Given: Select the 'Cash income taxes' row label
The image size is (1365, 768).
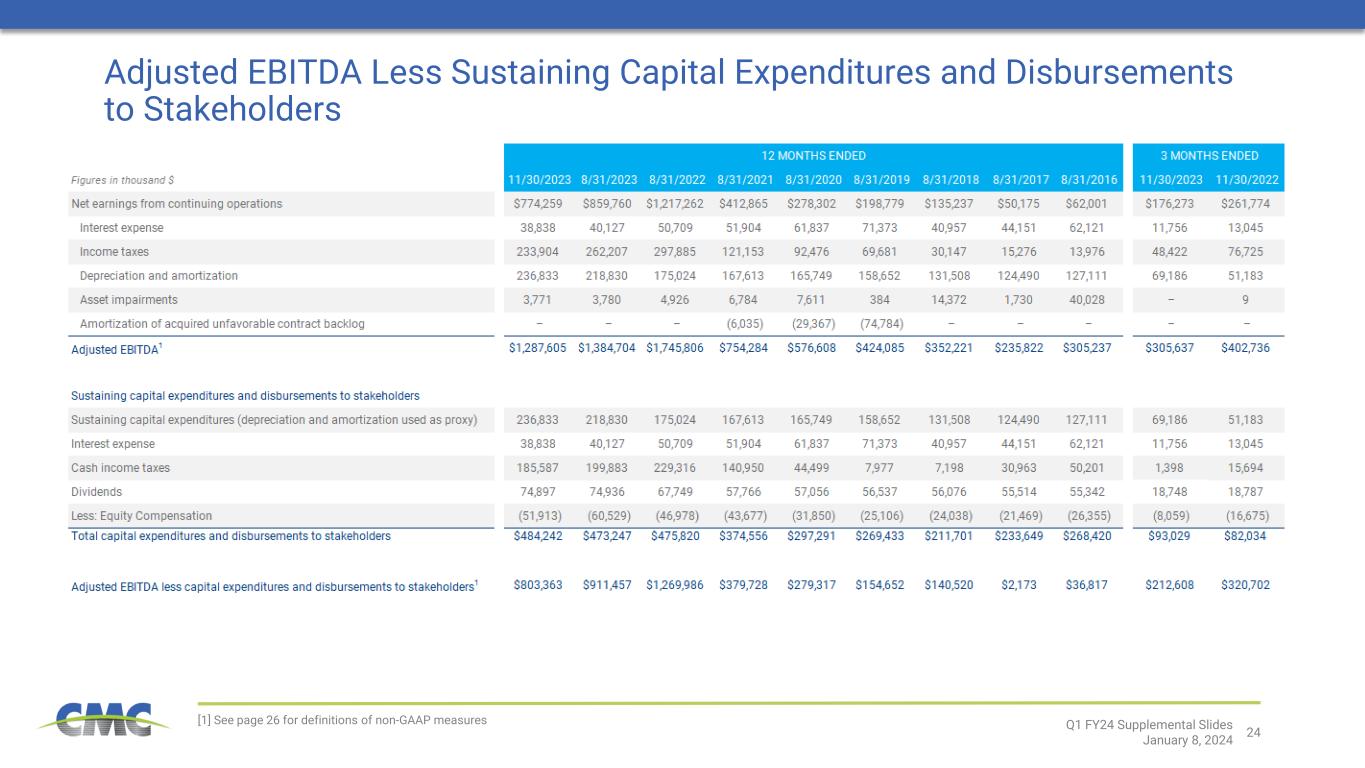Looking at the screenshot, I should pos(119,468).
